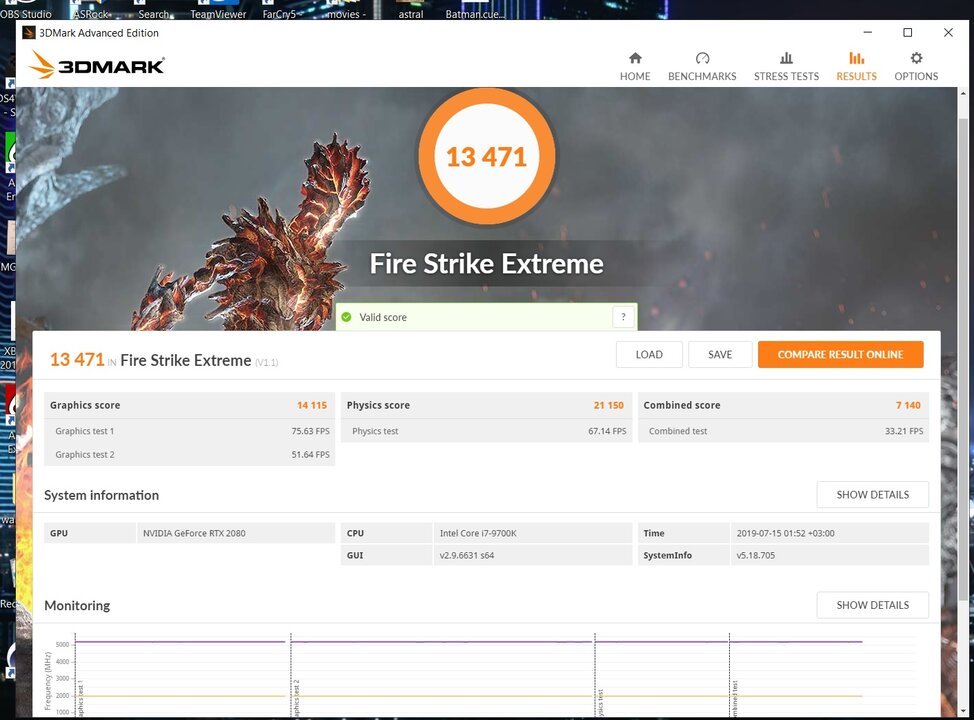Click the OBS Studio desktop shortcut
The height and width of the screenshot is (720, 974).
(26, 11)
